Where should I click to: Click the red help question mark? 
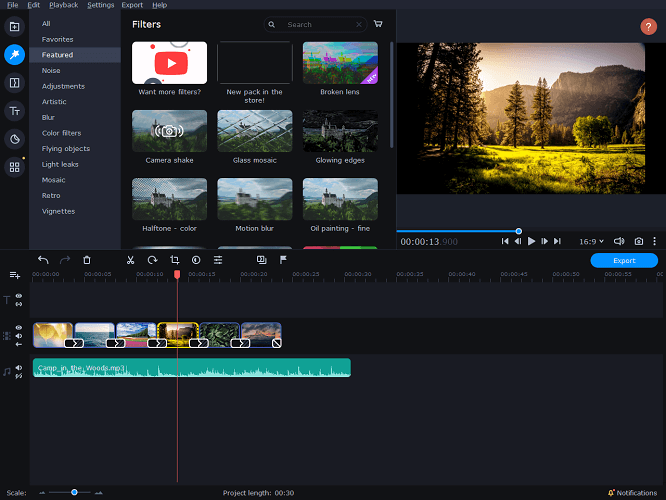648,27
